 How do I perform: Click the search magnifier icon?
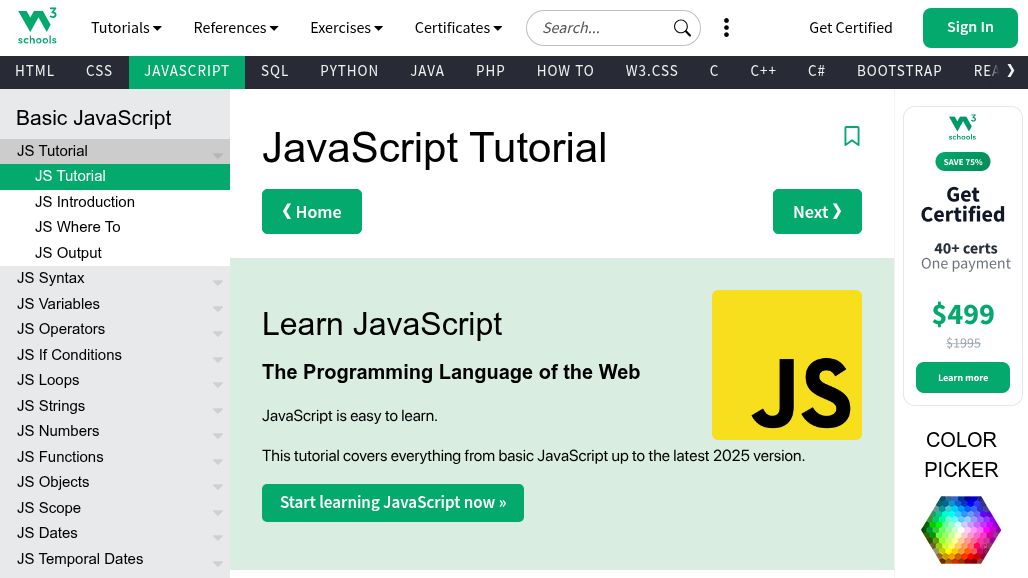tap(682, 28)
